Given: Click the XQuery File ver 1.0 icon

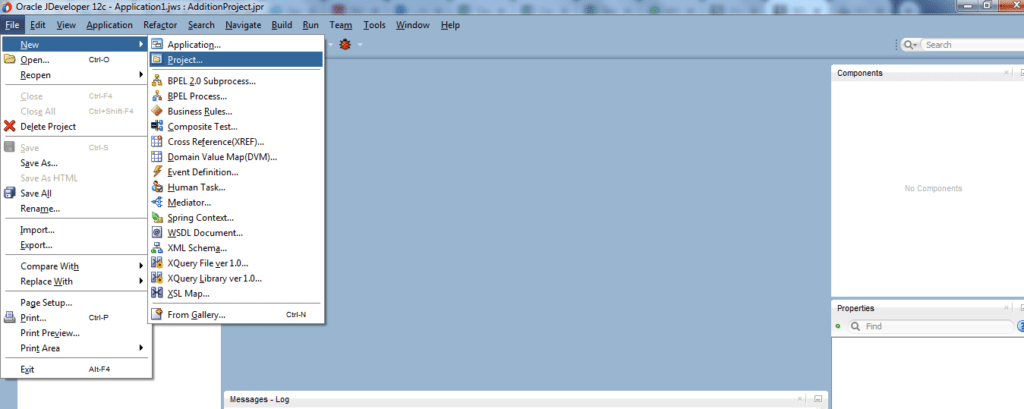Looking at the screenshot, I should 157,263.
